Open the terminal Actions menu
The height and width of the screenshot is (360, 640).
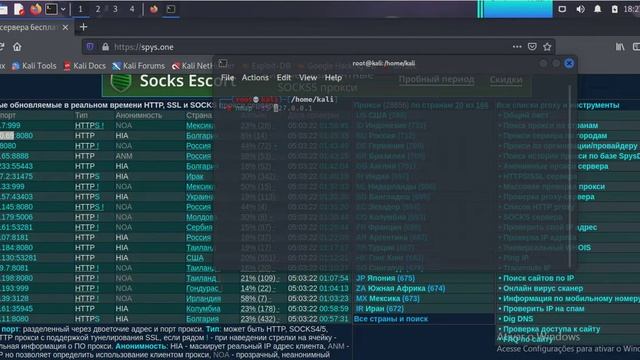(x=255, y=78)
